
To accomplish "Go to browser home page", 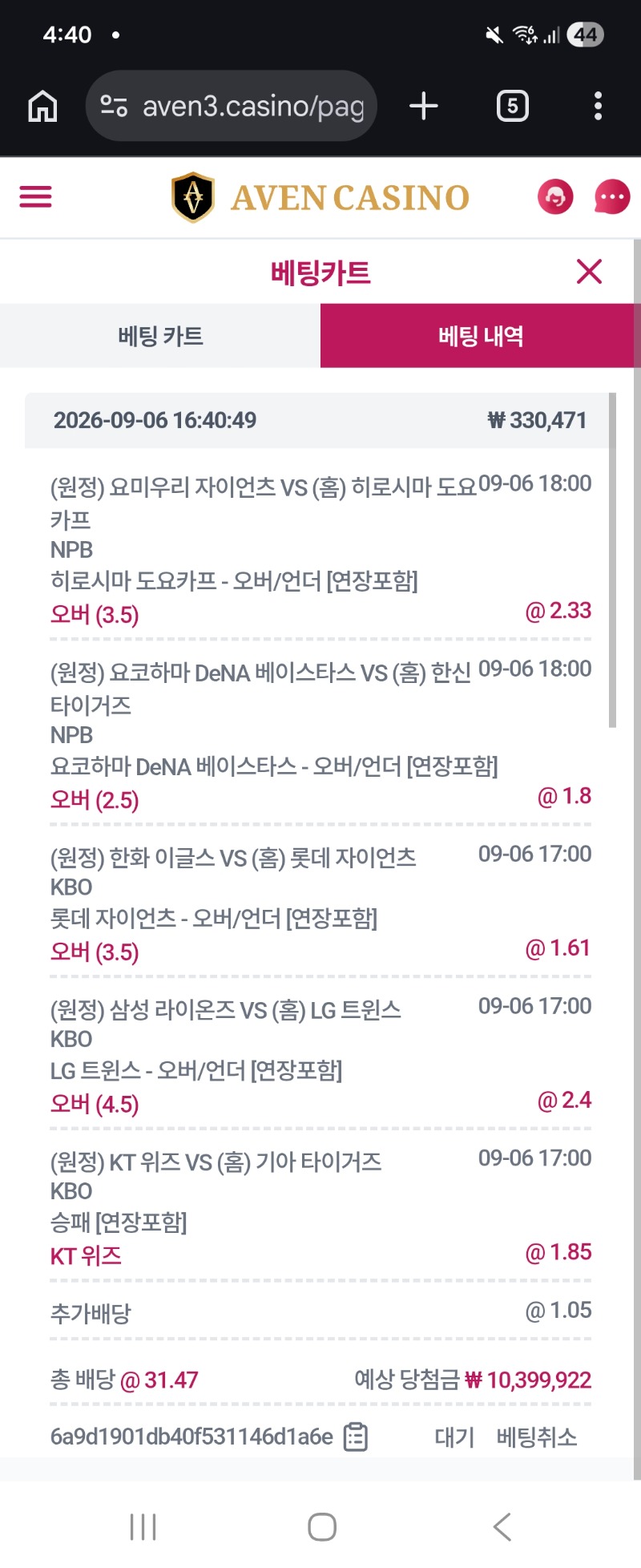I will [42, 106].
